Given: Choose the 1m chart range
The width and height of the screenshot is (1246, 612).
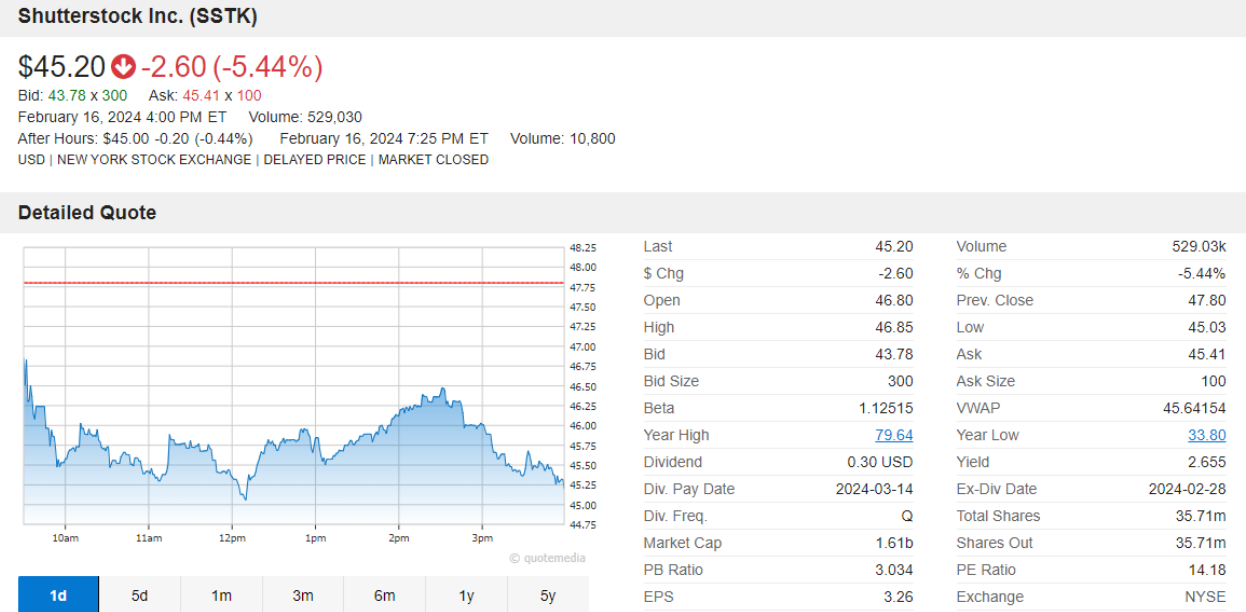Looking at the screenshot, I should [x=221, y=595].
